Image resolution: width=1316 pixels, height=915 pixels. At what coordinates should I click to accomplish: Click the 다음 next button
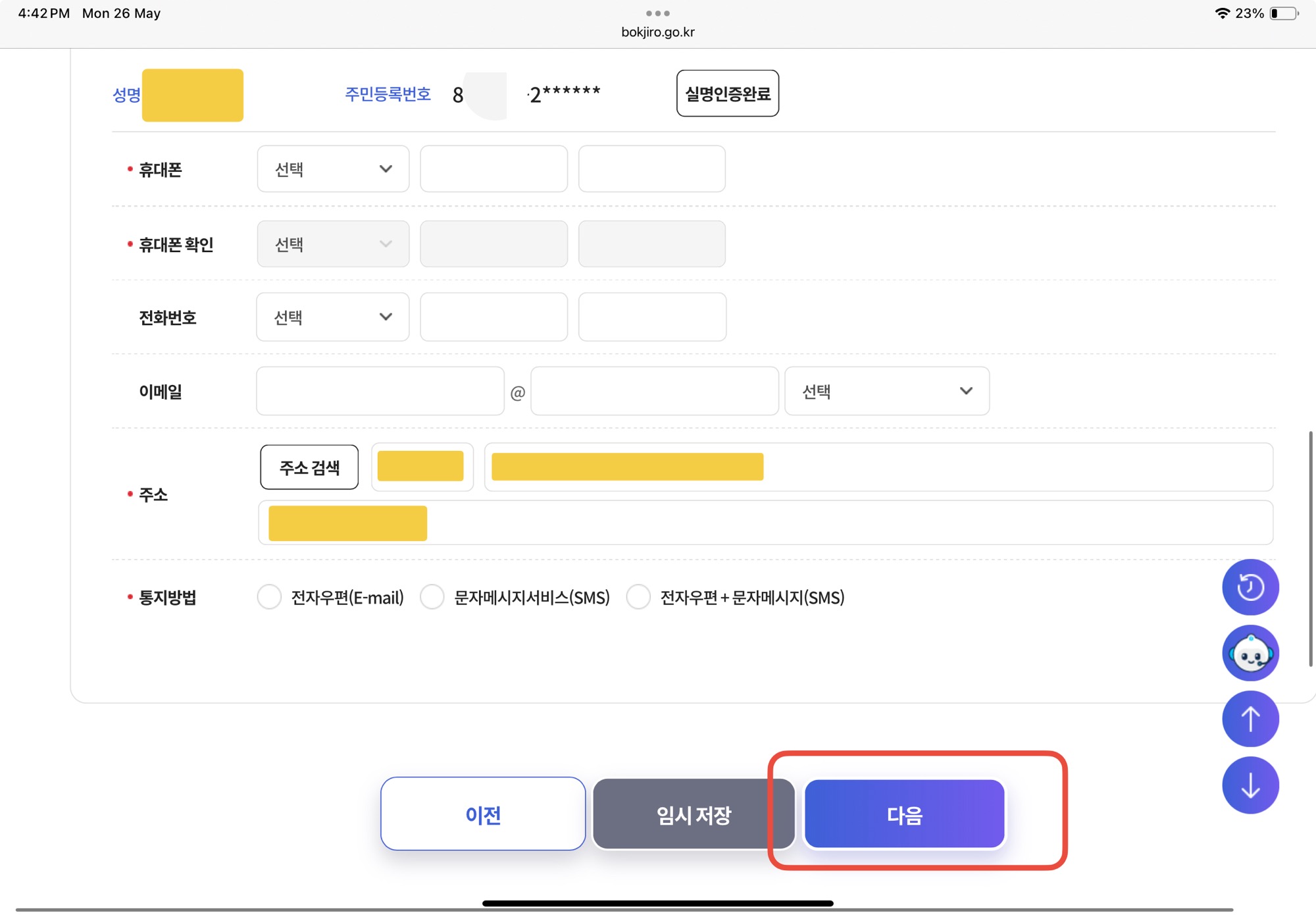[904, 814]
